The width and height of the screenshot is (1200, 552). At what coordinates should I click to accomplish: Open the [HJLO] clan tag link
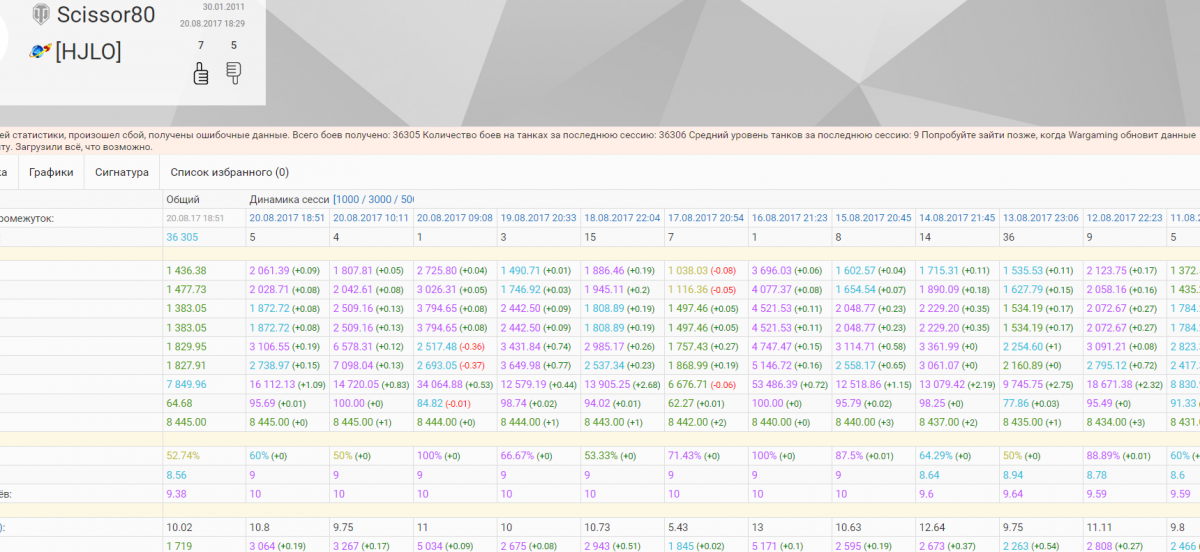pyautogui.click(x=88, y=51)
